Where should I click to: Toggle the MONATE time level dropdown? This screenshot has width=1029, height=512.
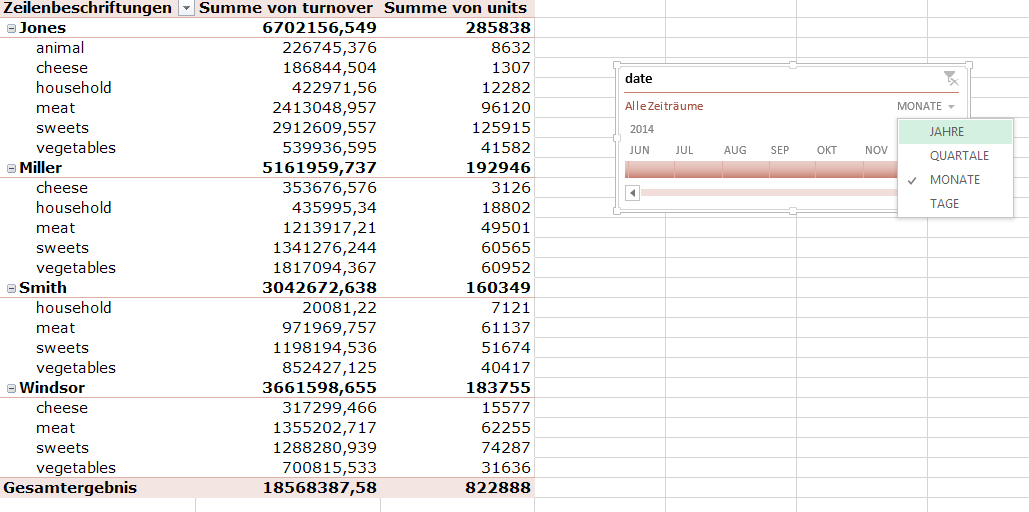(x=925, y=106)
